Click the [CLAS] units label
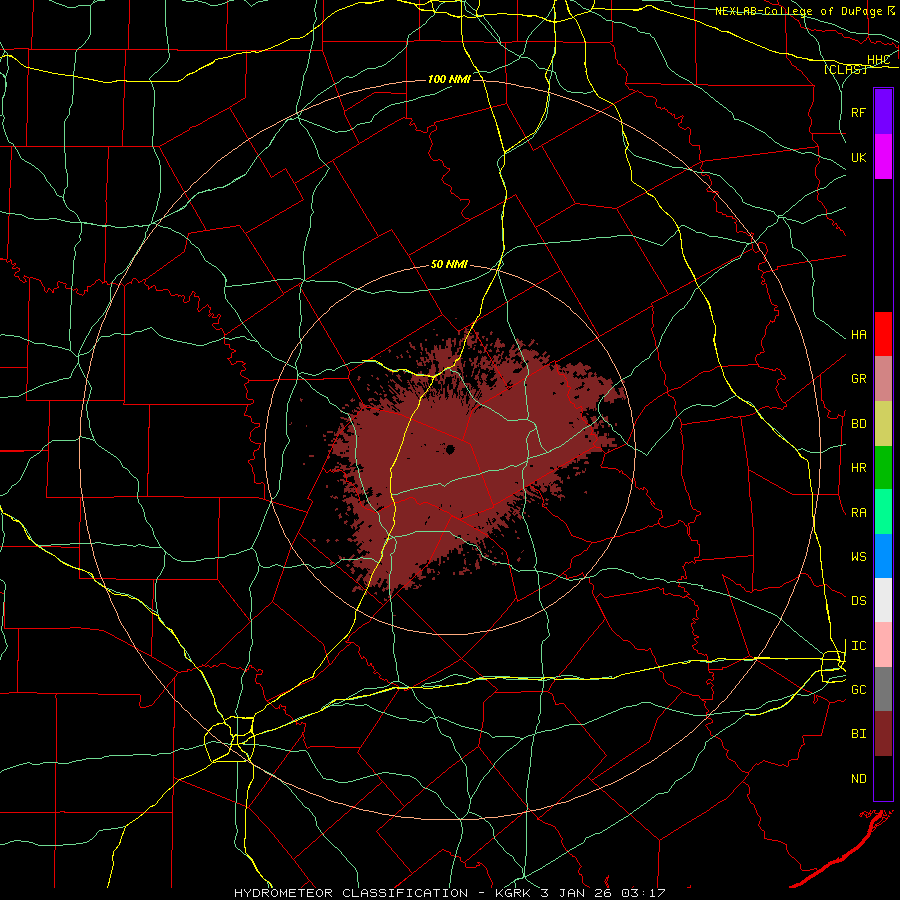 tap(845, 70)
